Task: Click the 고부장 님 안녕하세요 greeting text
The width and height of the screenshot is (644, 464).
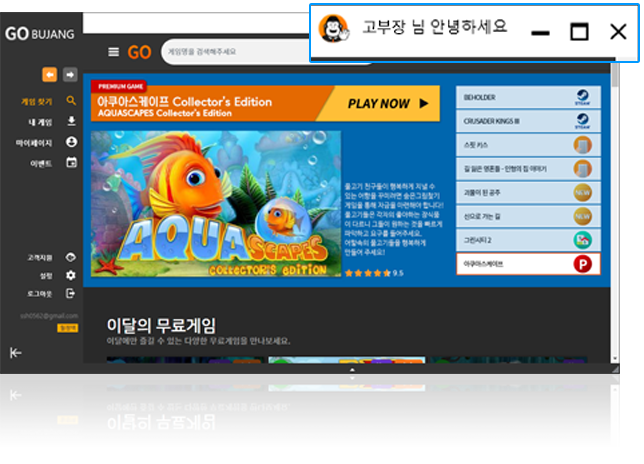Action: pos(435,26)
